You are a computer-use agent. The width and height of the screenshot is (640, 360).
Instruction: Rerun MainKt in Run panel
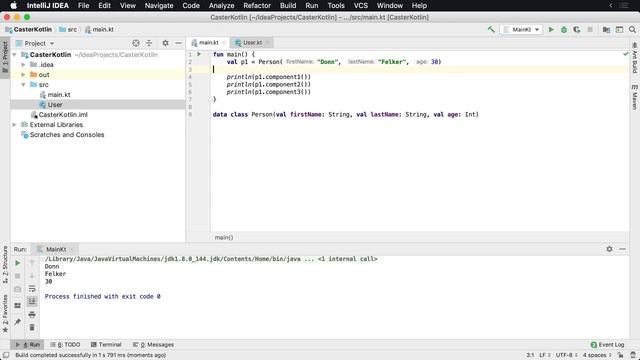[18, 263]
